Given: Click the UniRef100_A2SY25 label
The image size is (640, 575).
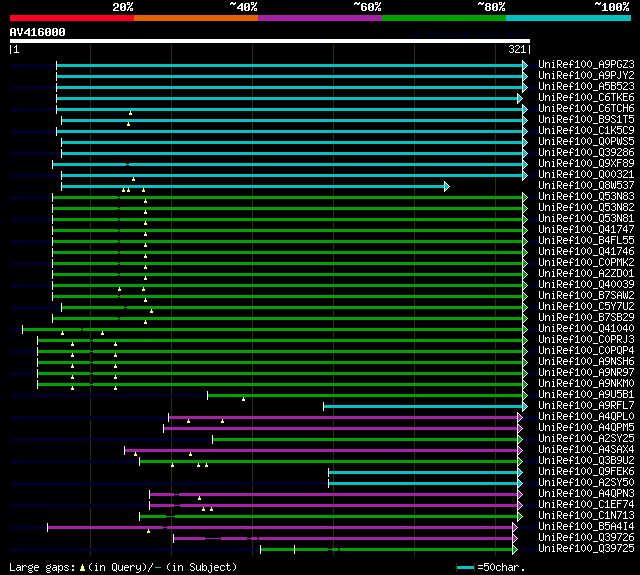Looking at the screenshot, I should (586, 439).
